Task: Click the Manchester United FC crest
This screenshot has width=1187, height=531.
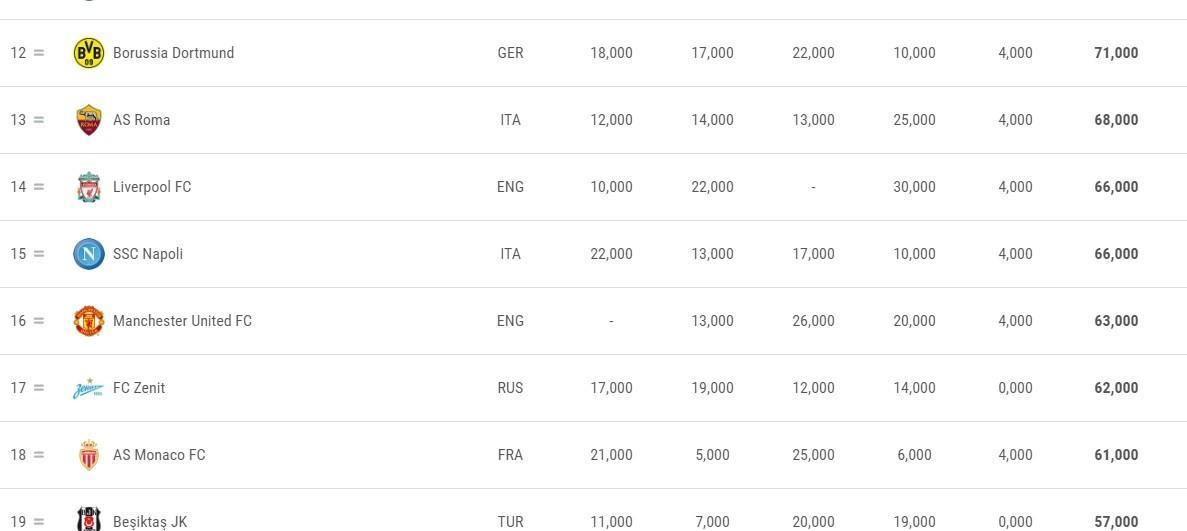Action: click(89, 321)
